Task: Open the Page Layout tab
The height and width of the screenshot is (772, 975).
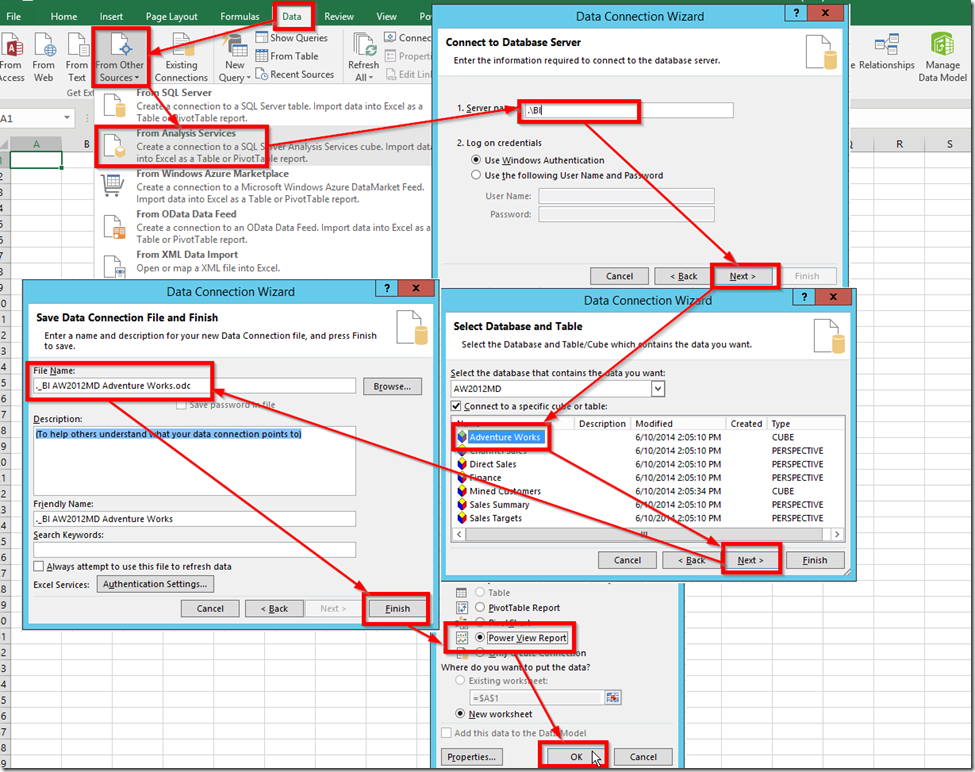Action: [x=172, y=17]
